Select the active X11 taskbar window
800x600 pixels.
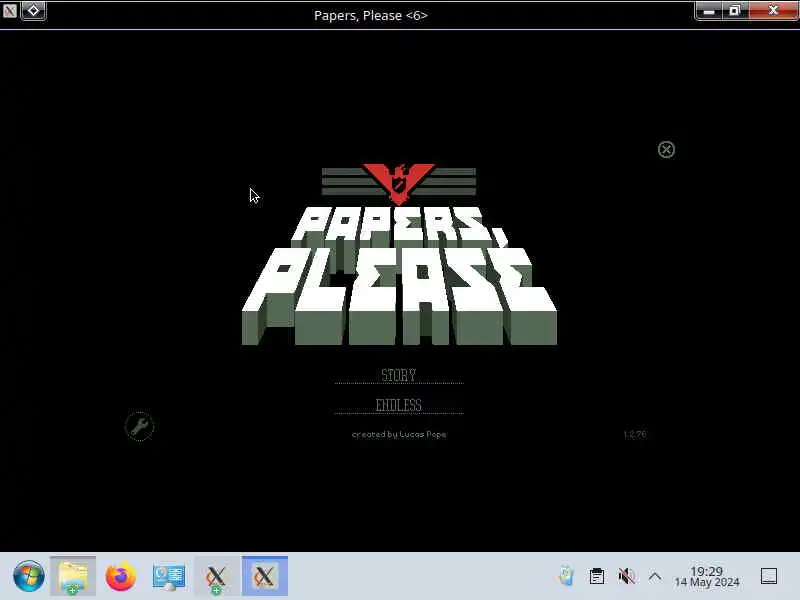click(265, 577)
